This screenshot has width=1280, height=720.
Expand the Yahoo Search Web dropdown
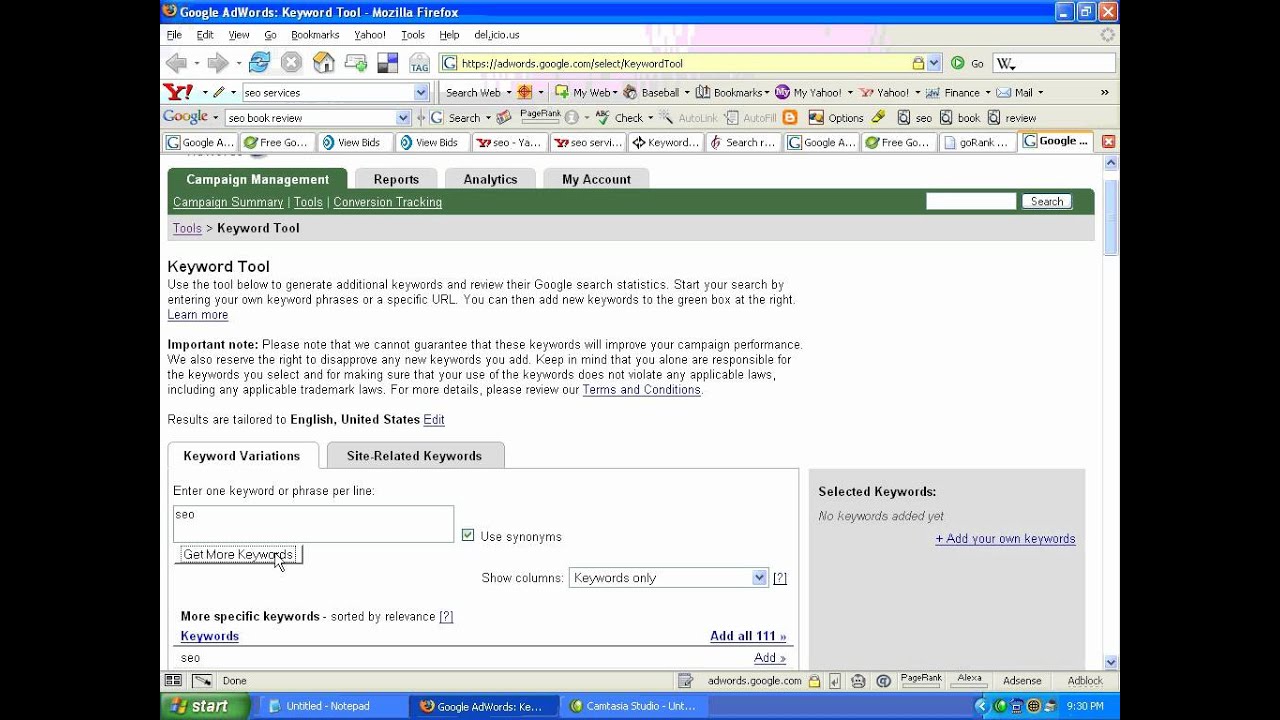pos(509,92)
